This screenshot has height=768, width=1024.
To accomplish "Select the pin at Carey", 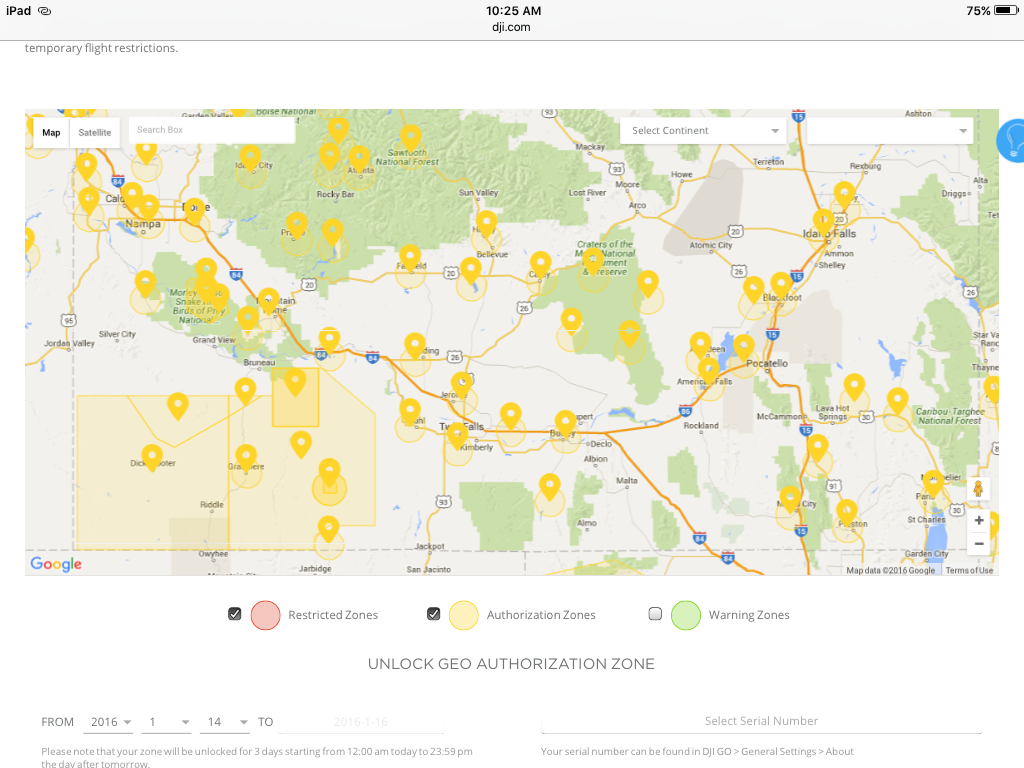I will coord(541,264).
